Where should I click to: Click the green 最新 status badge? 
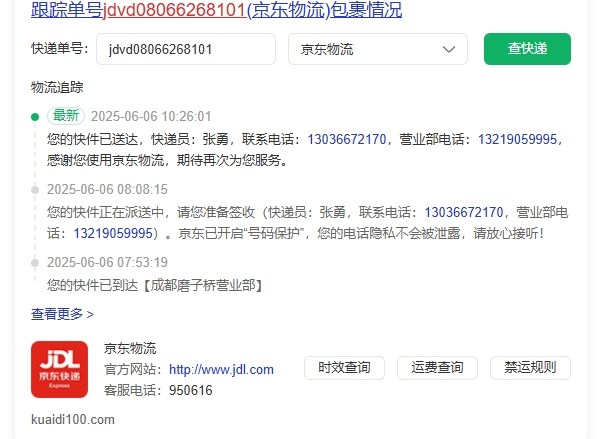click(x=66, y=116)
